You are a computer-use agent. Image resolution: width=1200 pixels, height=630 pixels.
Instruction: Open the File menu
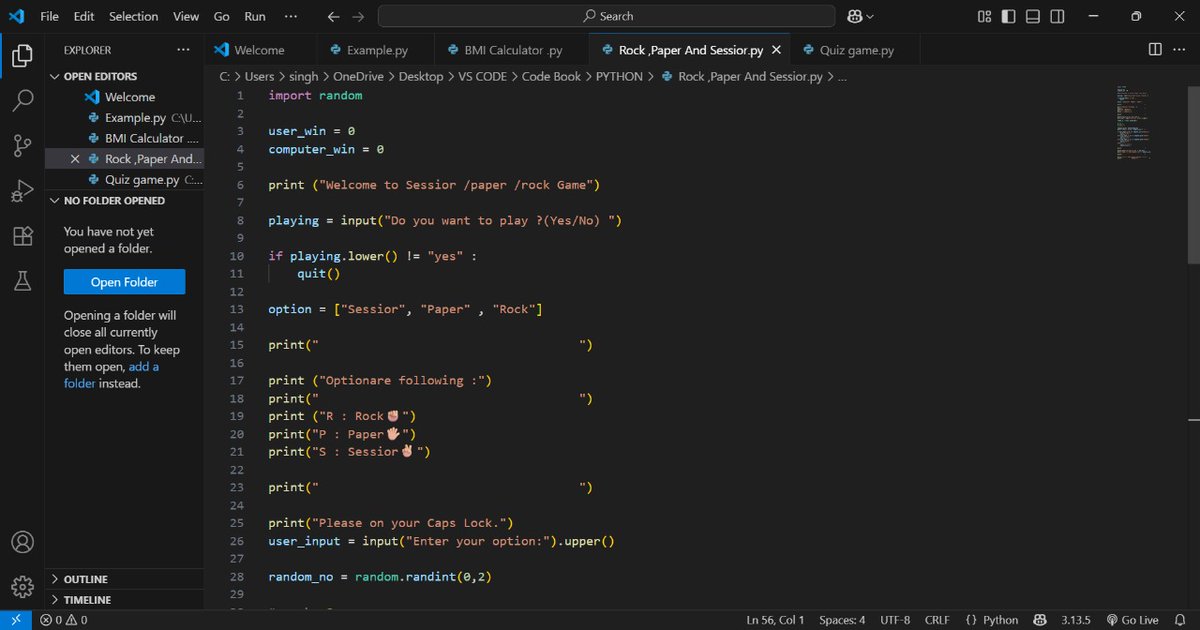click(50, 16)
